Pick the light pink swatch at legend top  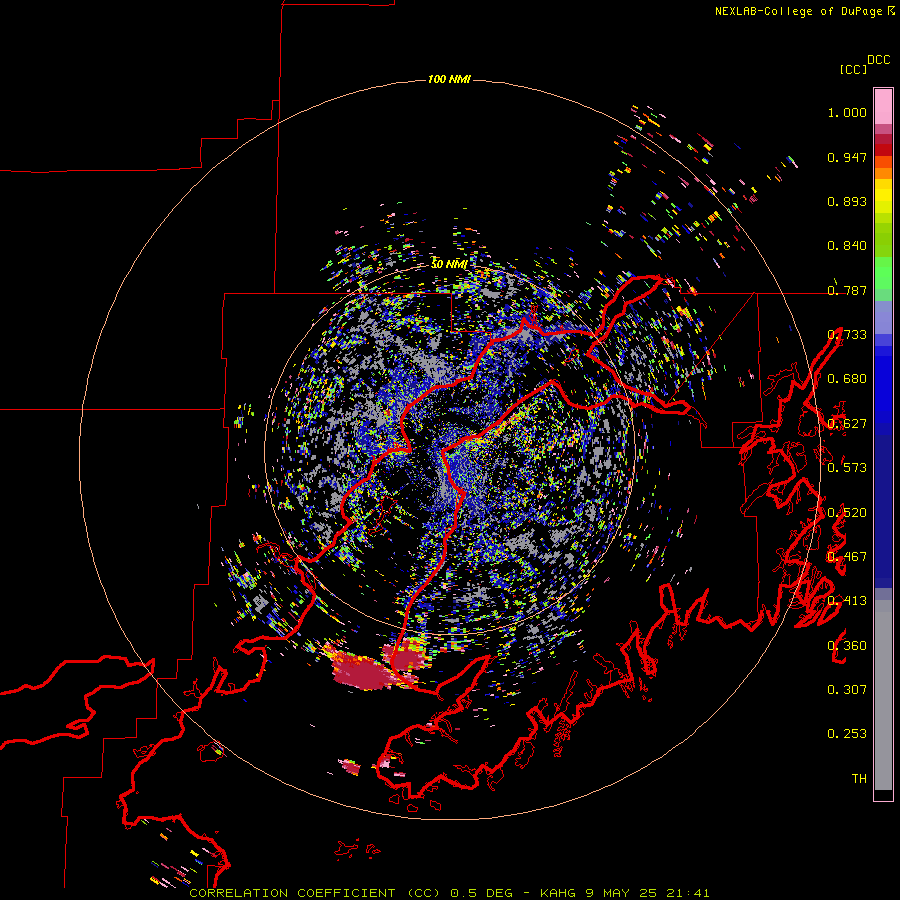pyautogui.click(x=883, y=107)
